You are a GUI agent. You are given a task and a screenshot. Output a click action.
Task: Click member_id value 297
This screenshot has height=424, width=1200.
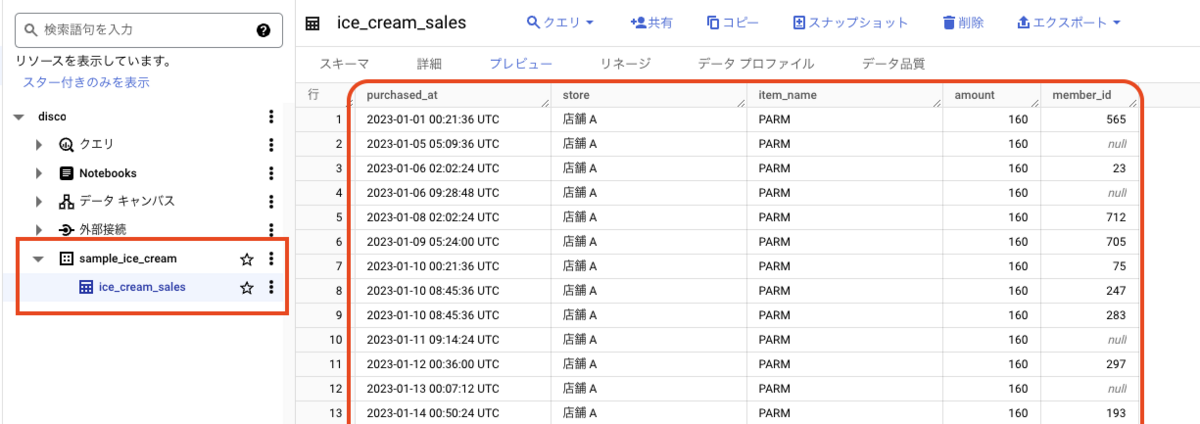click(1117, 364)
